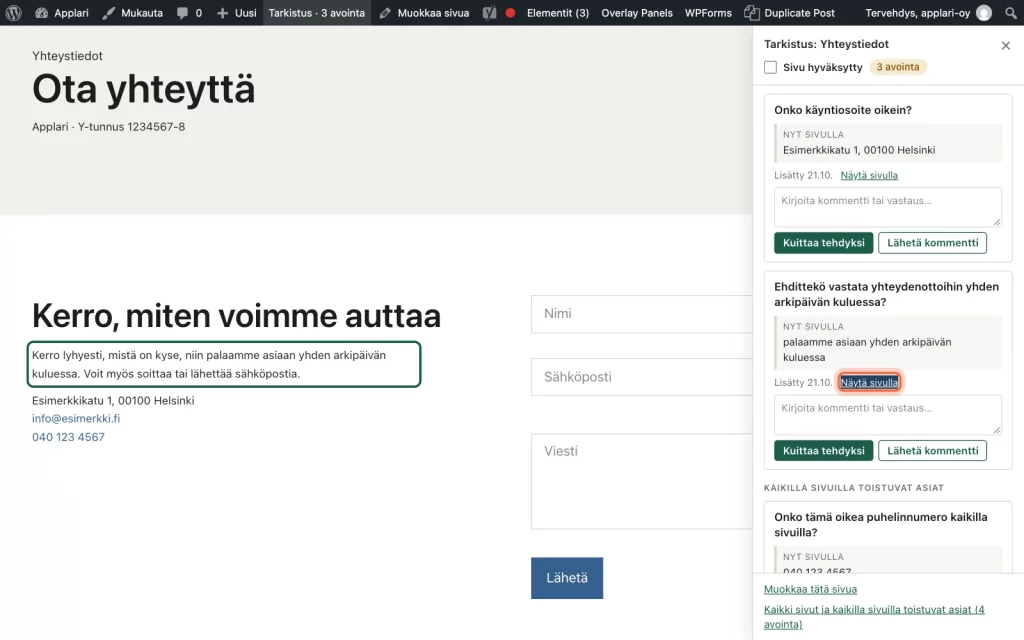Screen dimensions: 1024x640
Task: Click the Viesti message textarea
Action: [x=641, y=481]
